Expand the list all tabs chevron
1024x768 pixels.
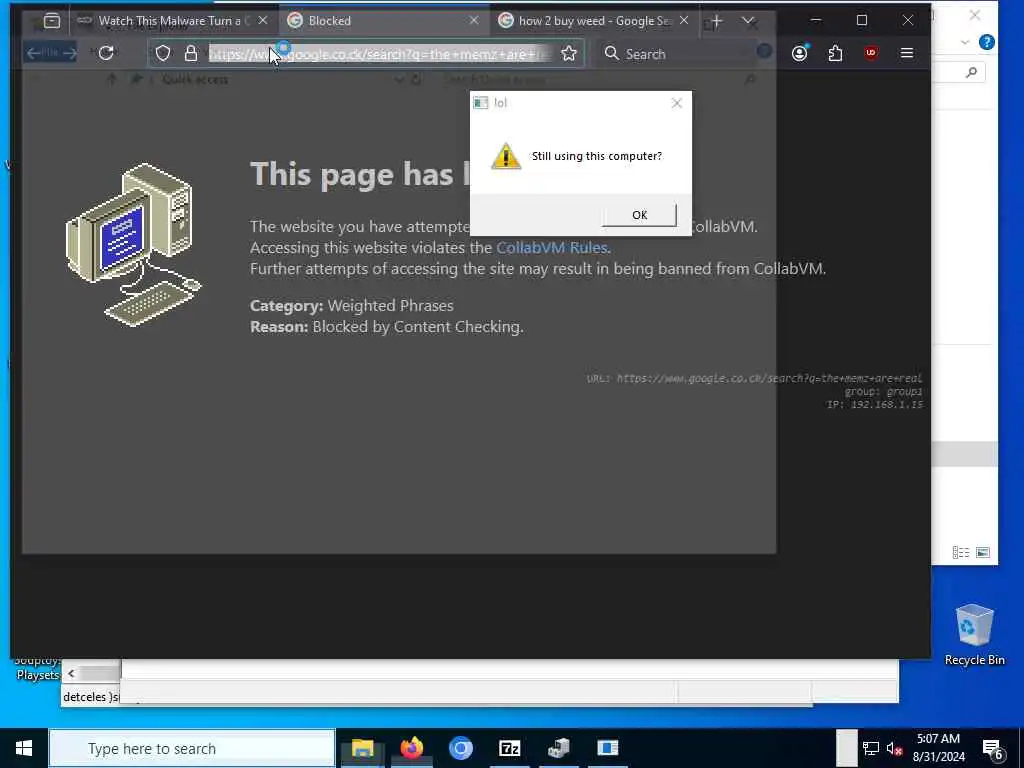(x=748, y=21)
